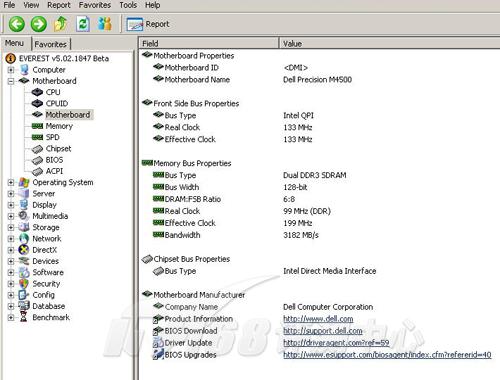
Task: Expand the Computer tree node
Action: click(x=11, y=70)
